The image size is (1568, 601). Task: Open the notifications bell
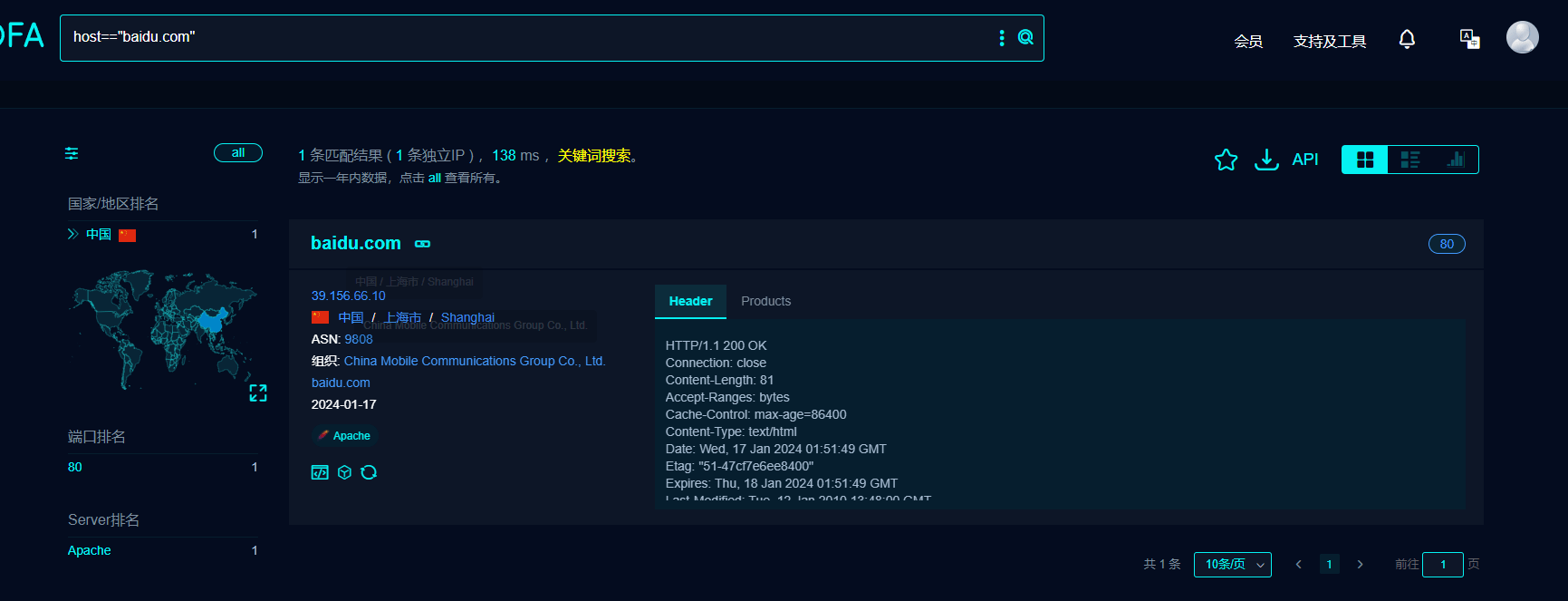(1407, 39)
